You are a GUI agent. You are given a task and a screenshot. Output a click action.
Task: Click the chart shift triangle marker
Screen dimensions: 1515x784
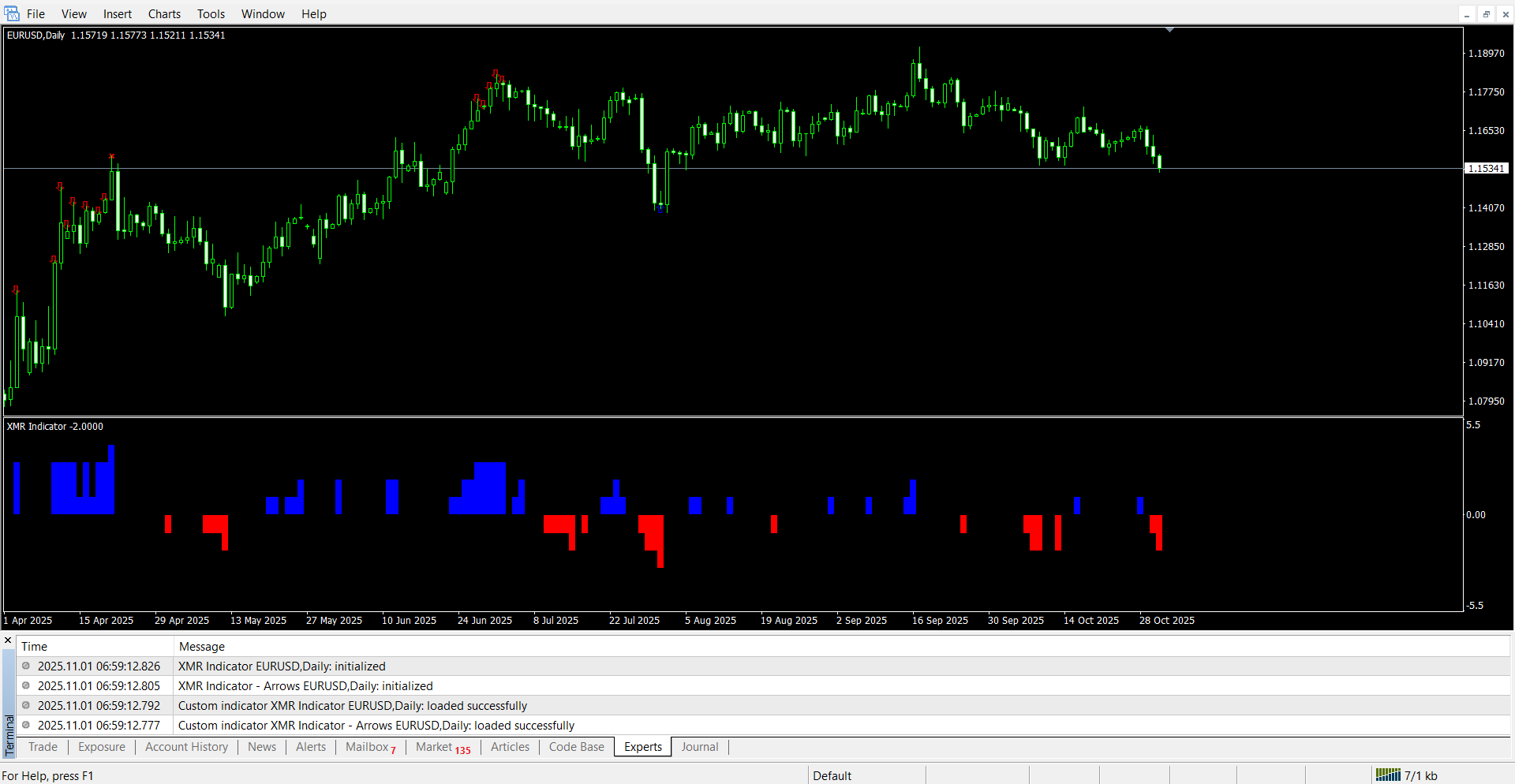click(1169, 30)
